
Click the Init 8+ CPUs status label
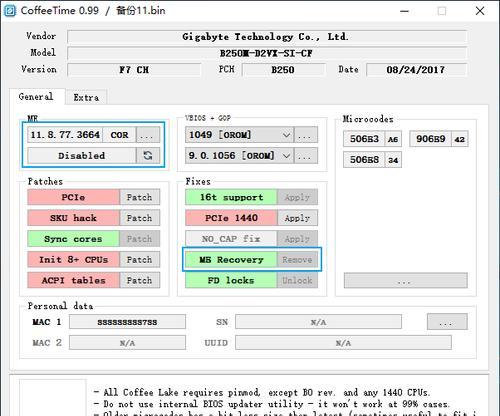coord(73,259)
